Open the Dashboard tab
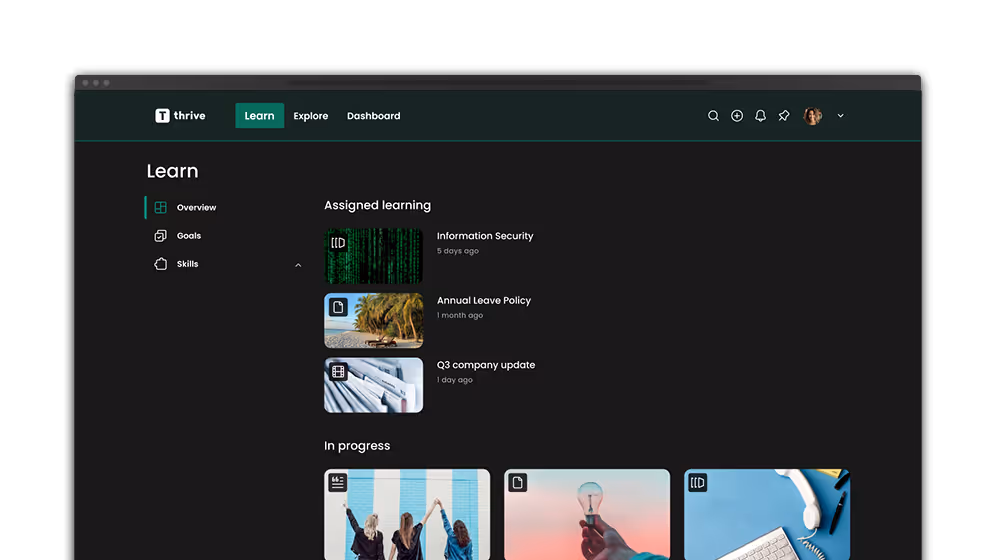The width and height of the screenshot is (996, 560). pyautogui.click(x=374, y=116)
